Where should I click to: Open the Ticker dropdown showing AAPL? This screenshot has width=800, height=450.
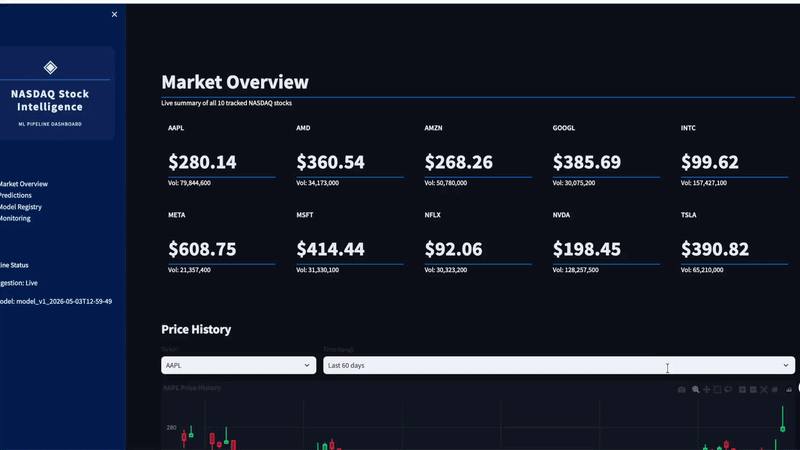(x=238, y=365)
